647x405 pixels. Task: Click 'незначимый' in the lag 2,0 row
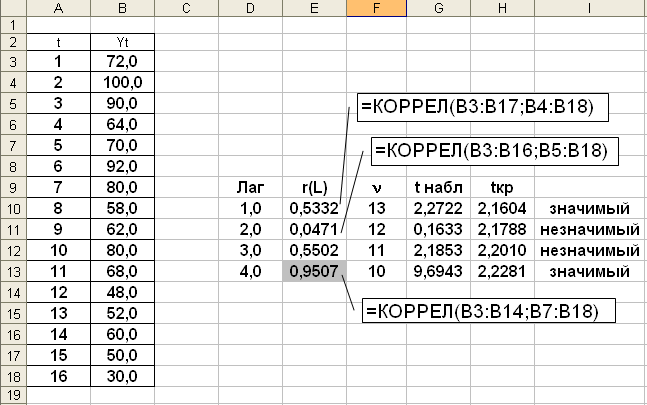point(590,230)
